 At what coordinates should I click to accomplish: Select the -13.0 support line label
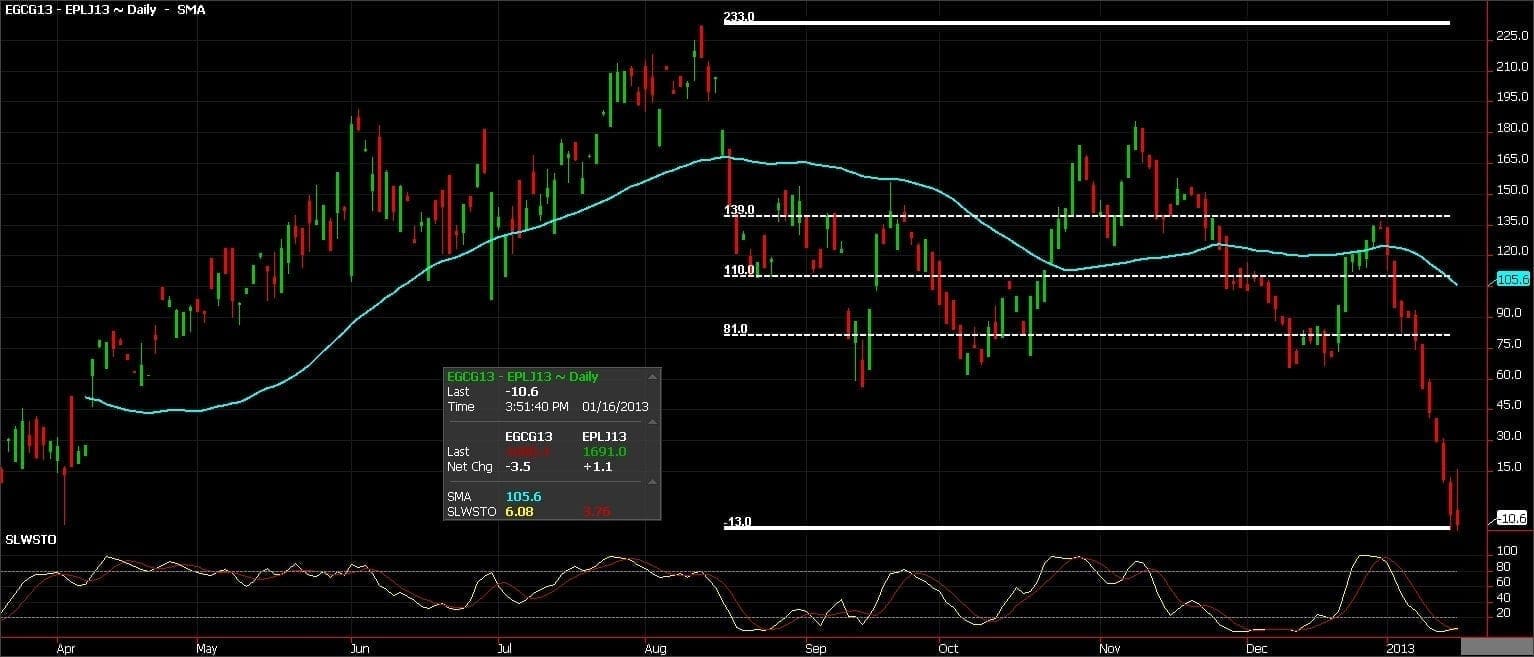[x=738, y=522]
